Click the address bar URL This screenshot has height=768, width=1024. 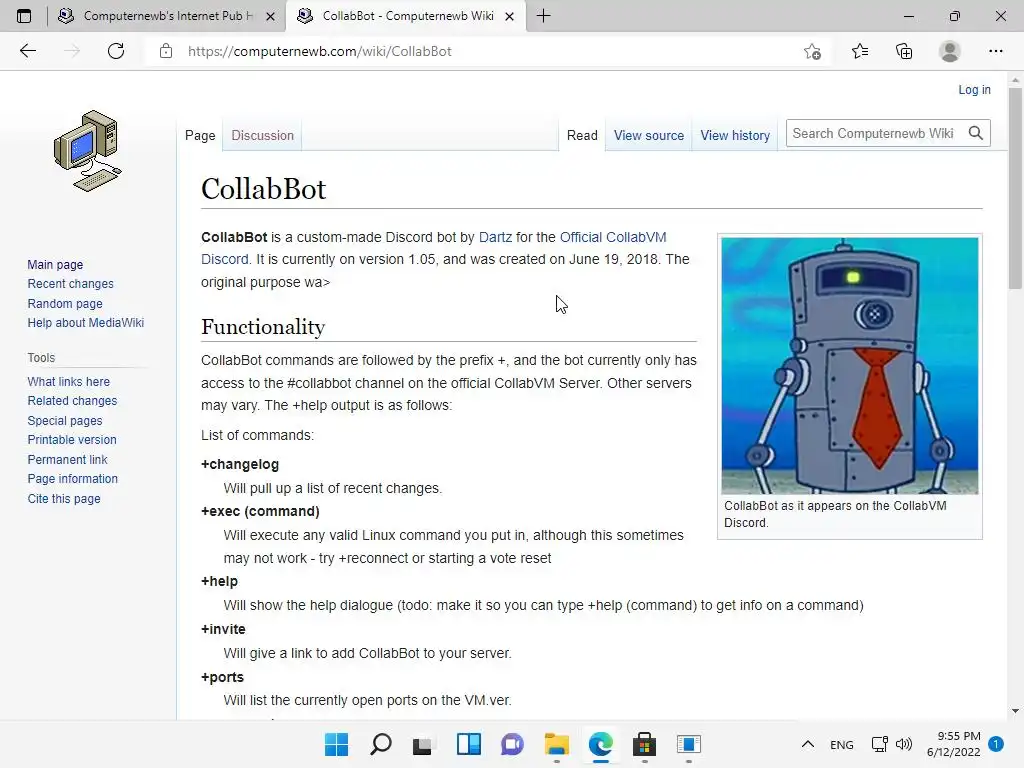[x=319, y=51]
